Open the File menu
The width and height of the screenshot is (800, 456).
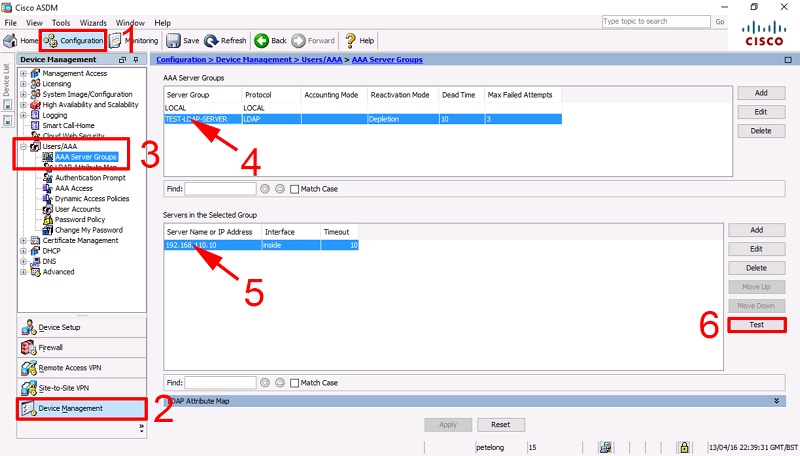[10, 23]
